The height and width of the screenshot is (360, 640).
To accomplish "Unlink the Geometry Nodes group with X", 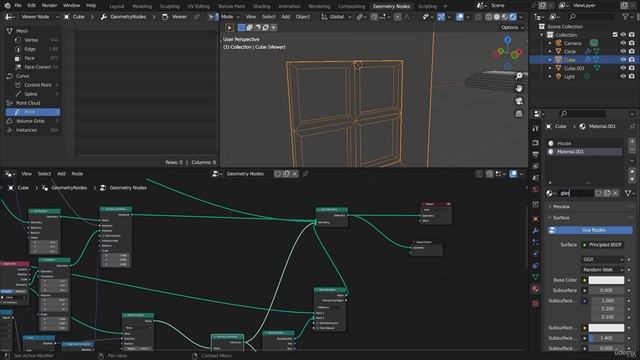I will [x=295, y=174].
